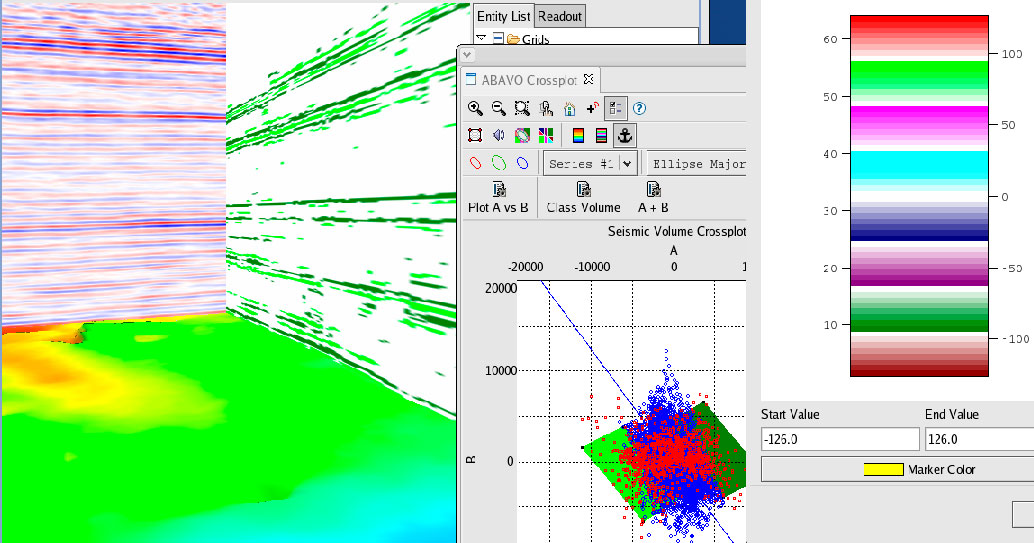The width and height of the screenshot is (1034, 543).
Task: Select the zoom-to-area rubber band tool
Action: click(522, 109)
